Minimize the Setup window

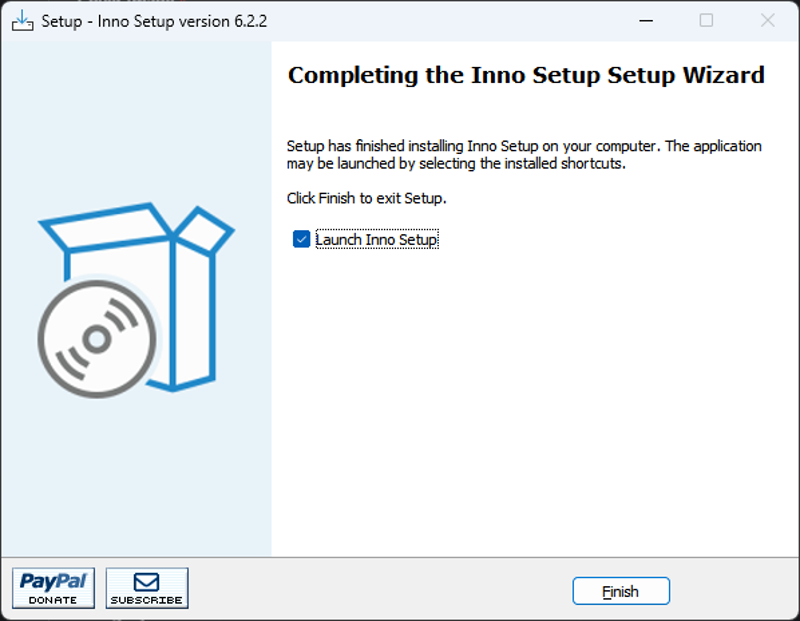[646, 21]
